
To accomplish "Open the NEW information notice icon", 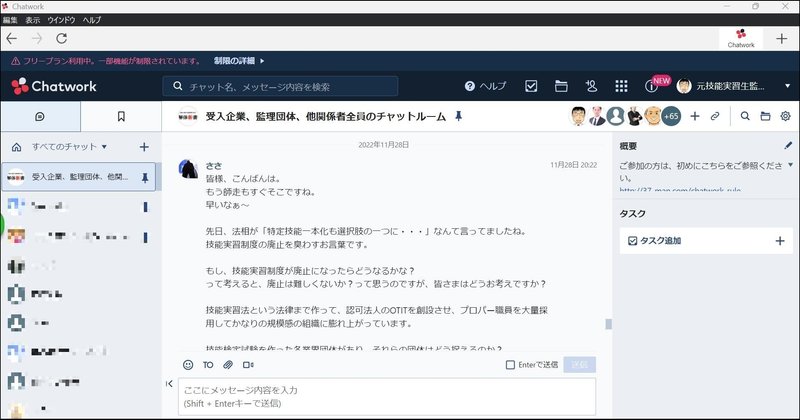I will pyautogui.click(x=657, y=85).
